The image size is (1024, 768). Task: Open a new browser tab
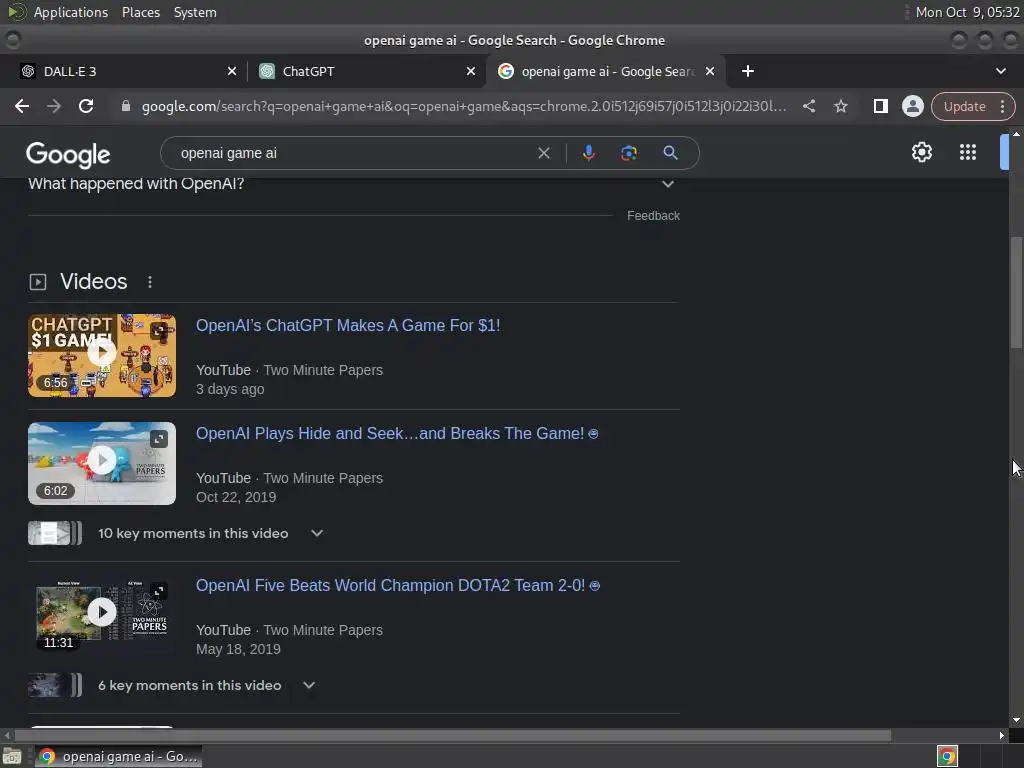pyautogui.click(x=748, y=71)
